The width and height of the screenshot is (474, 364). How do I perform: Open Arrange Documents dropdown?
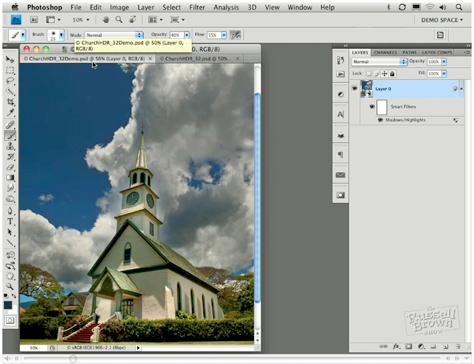156,20
